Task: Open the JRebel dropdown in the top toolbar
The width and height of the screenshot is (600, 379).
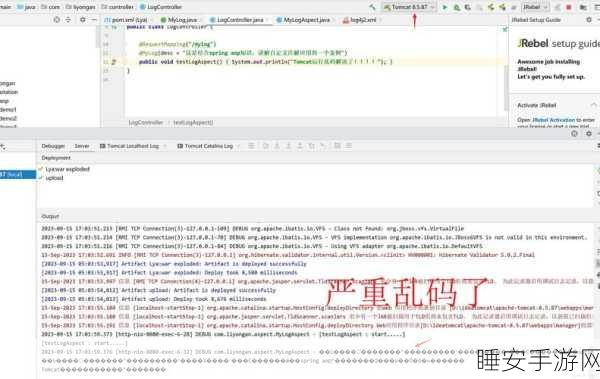Action: pos(535,7)
